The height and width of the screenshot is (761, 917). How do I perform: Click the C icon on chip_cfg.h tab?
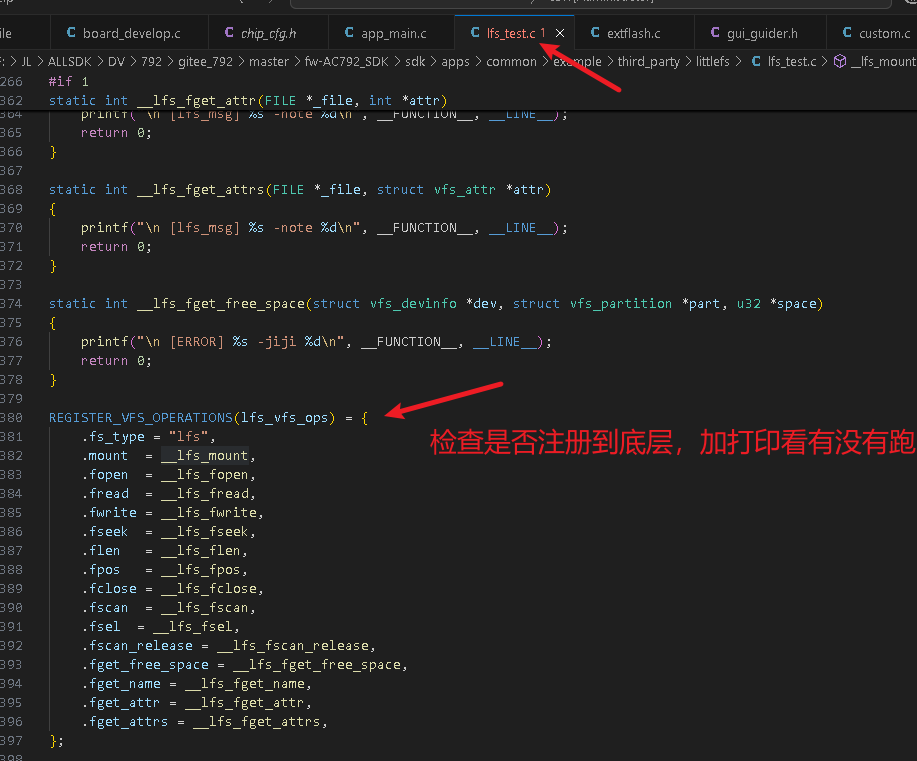point(229,33)
